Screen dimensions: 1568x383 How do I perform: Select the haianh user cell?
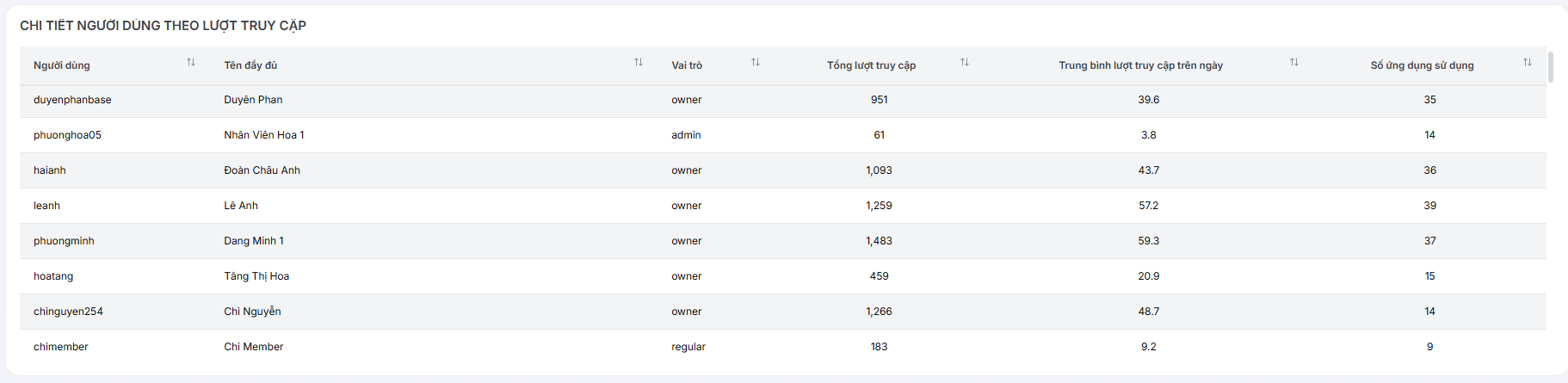[50, 170]
